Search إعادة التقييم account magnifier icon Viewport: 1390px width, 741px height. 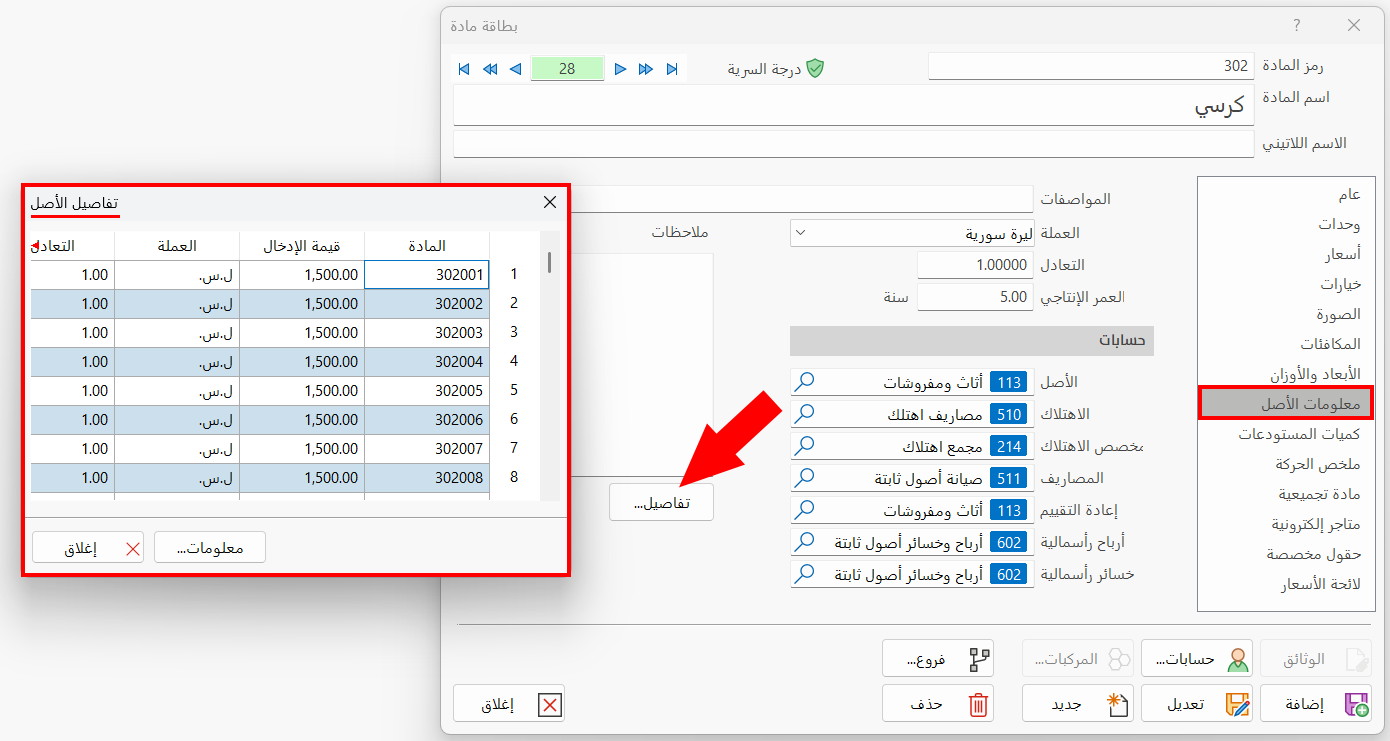[804, 510]
